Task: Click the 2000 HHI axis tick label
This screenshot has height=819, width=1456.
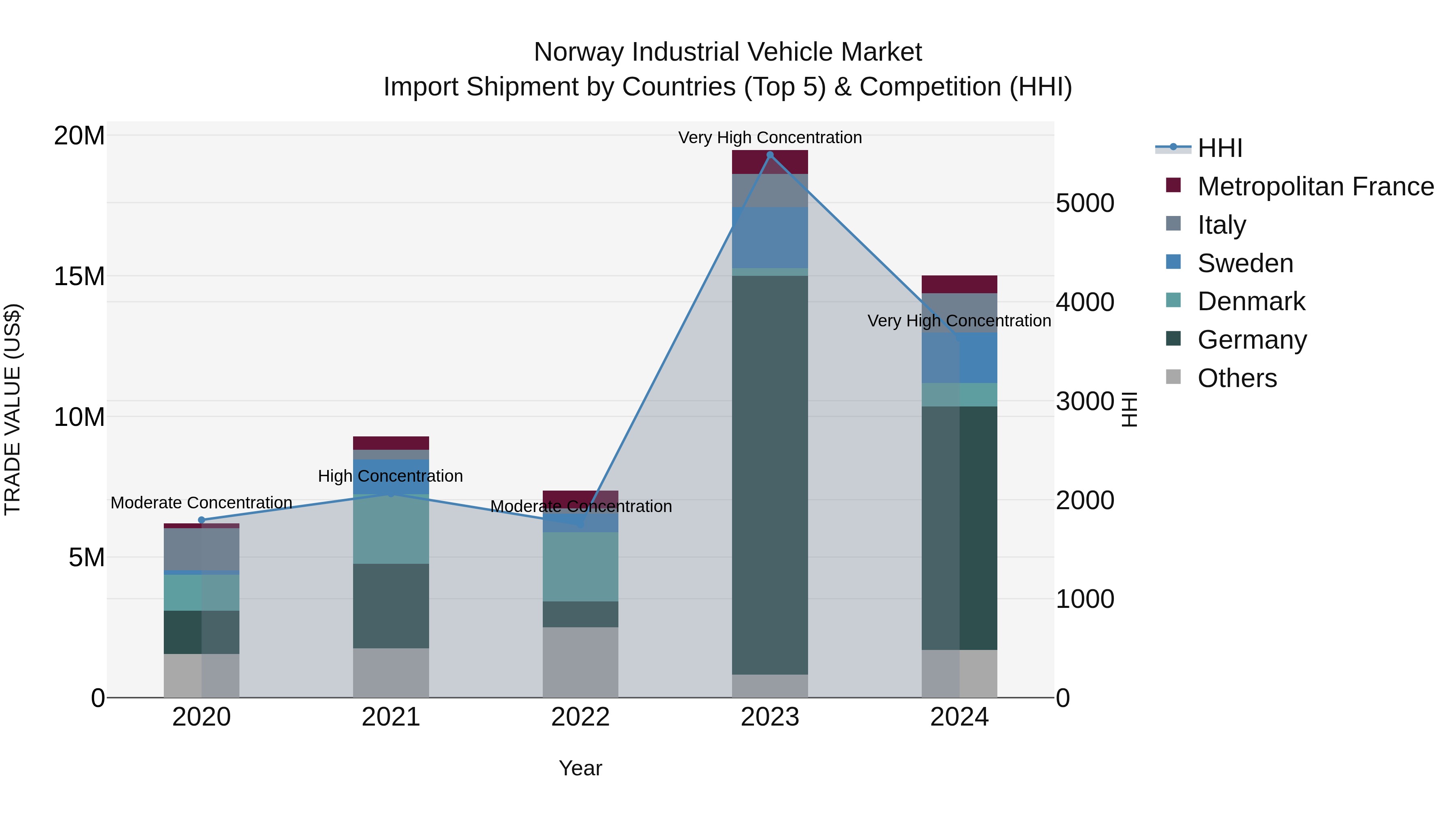Action: click(x=1085, y=500)
